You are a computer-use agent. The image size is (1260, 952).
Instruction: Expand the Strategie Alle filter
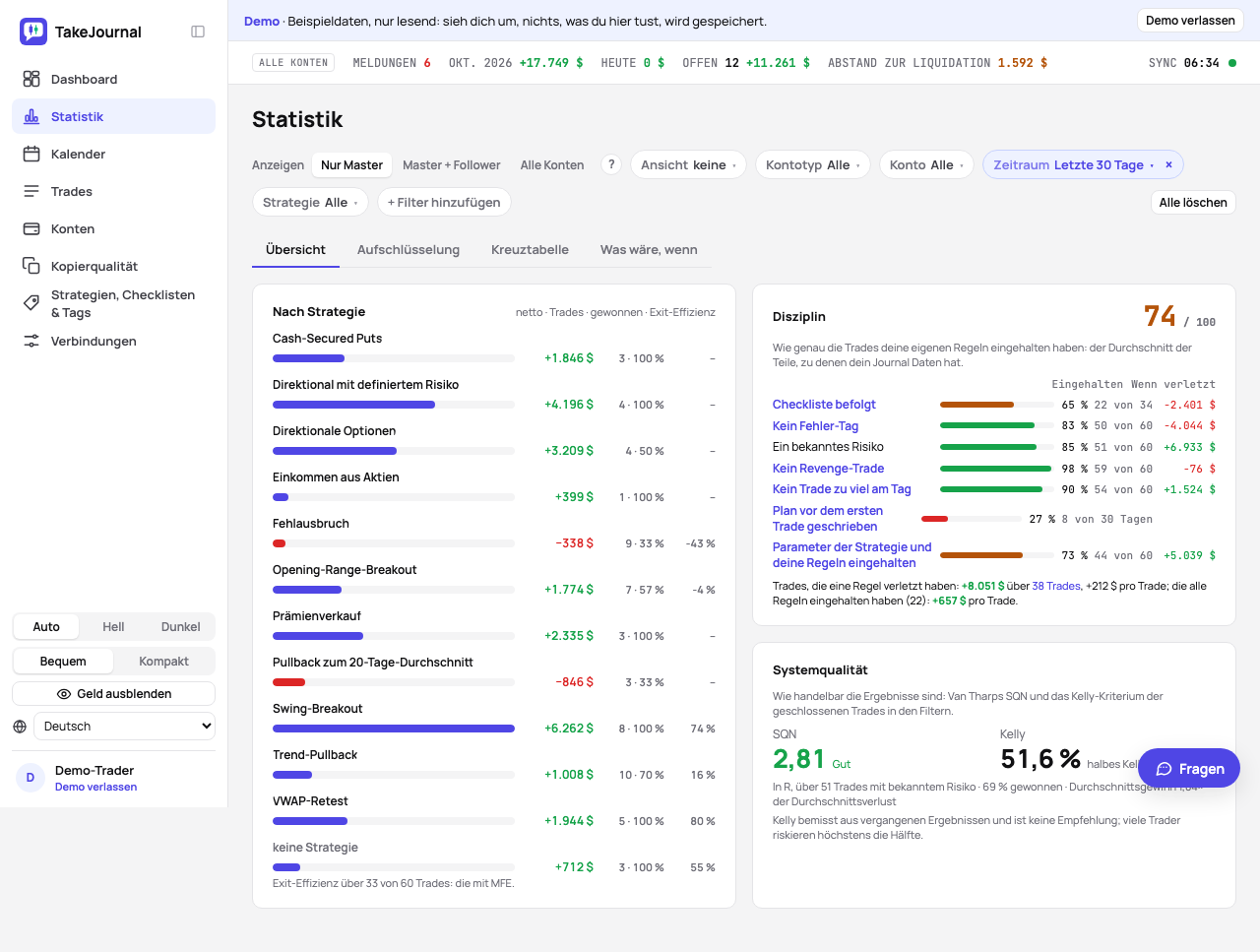(310, 202)
